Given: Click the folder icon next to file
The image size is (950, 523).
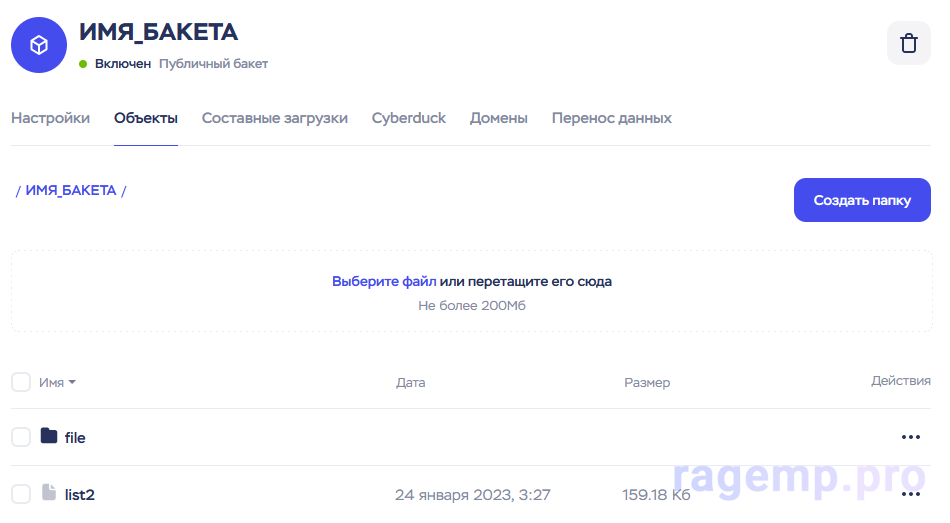Looking at the screenshot, I should coord(49,436).
